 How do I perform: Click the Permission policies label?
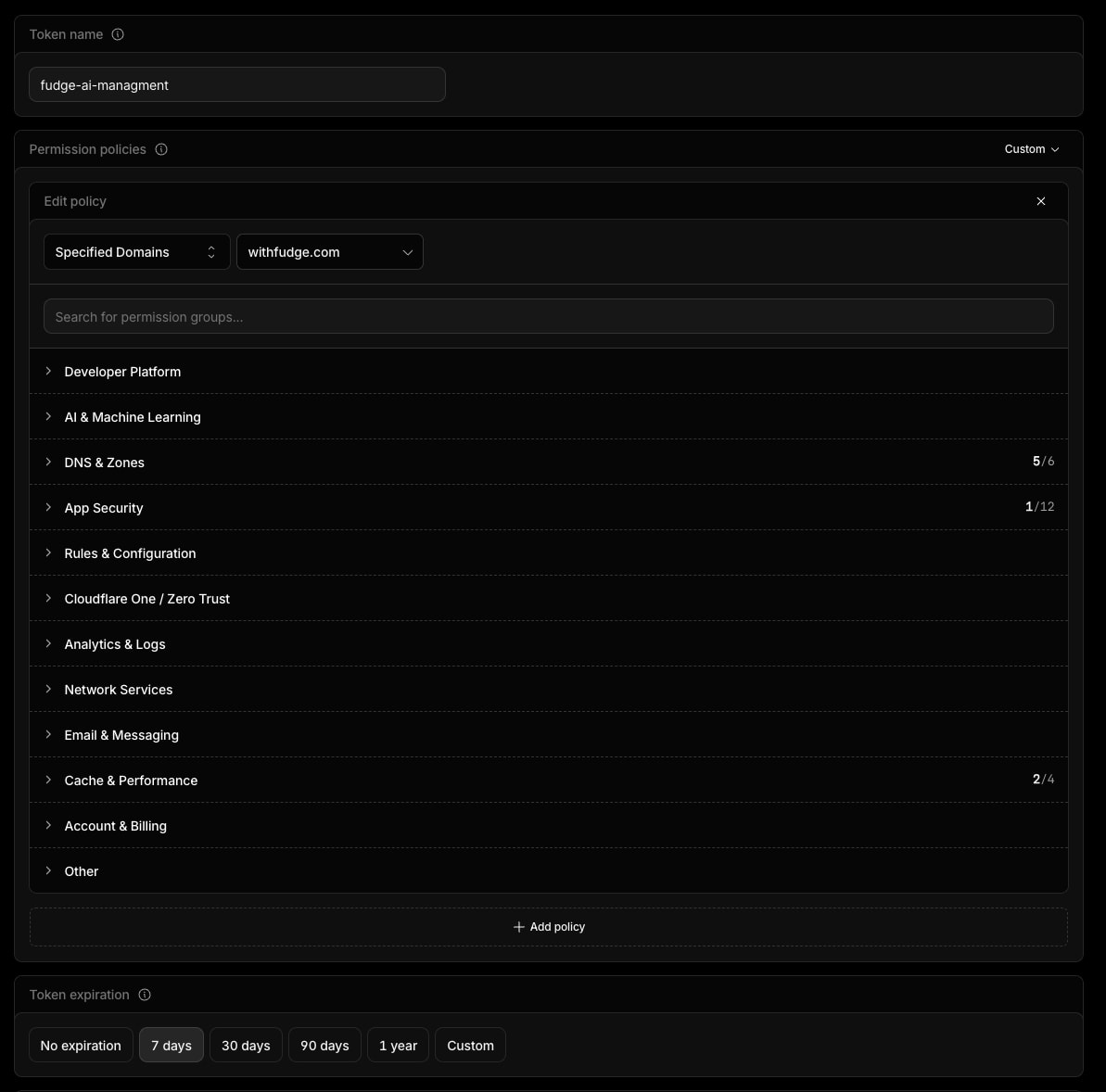point(87,149)
